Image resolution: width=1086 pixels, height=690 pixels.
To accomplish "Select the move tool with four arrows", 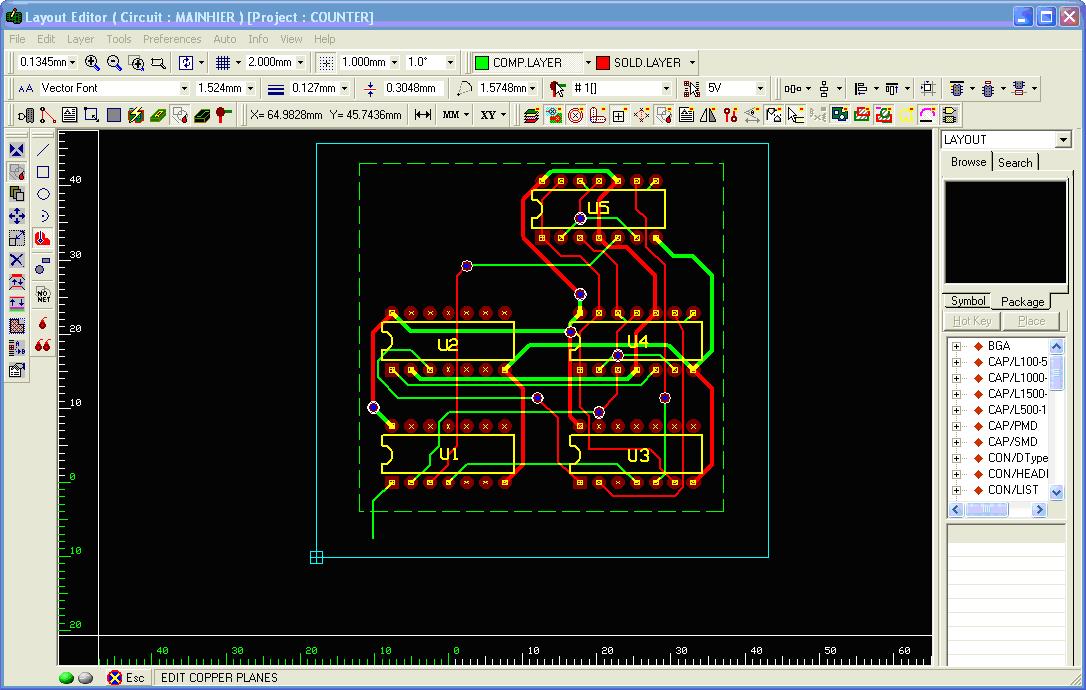I will (x=17, y=216).
